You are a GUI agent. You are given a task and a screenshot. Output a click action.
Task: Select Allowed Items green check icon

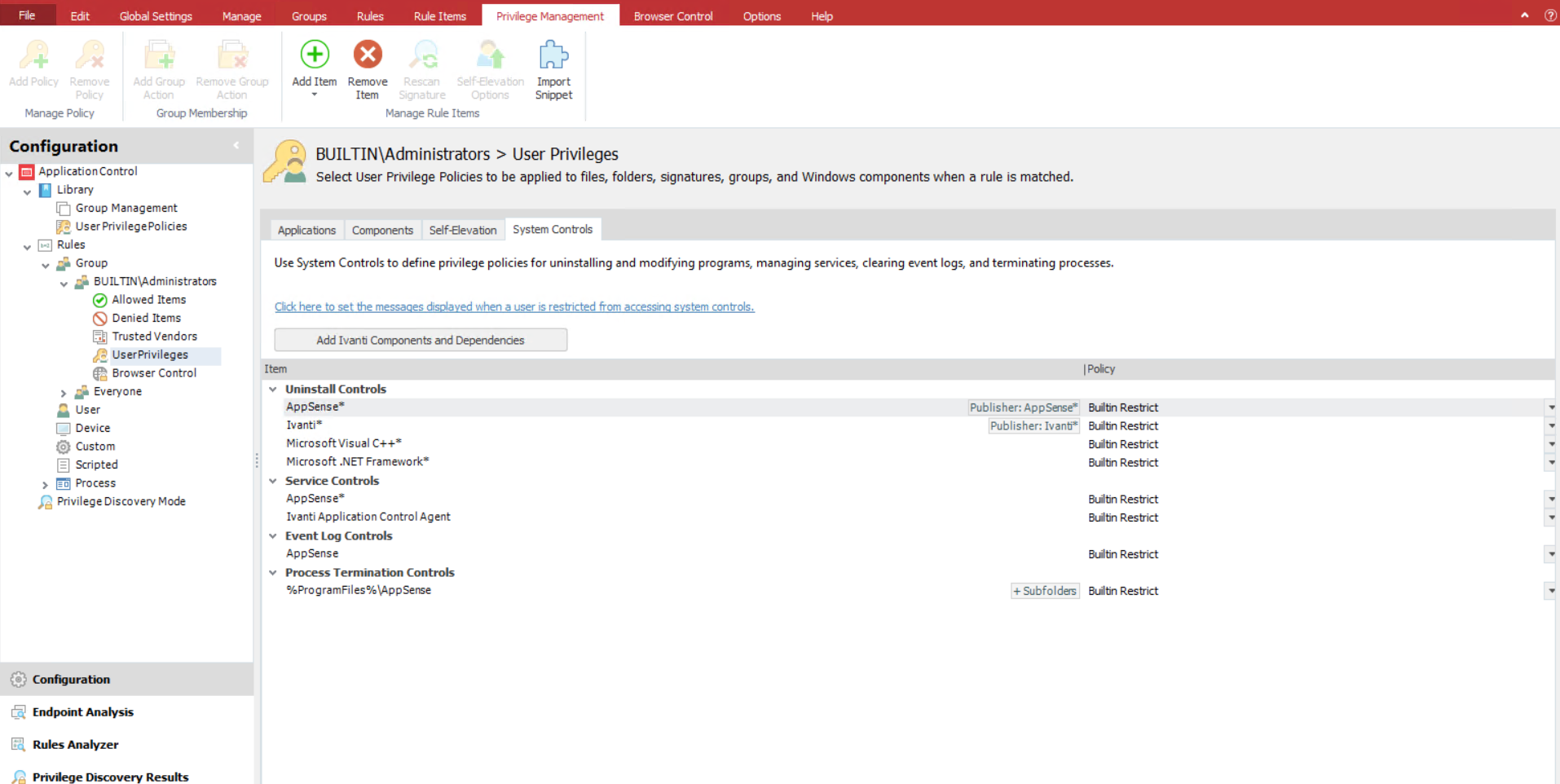point(100,300)
